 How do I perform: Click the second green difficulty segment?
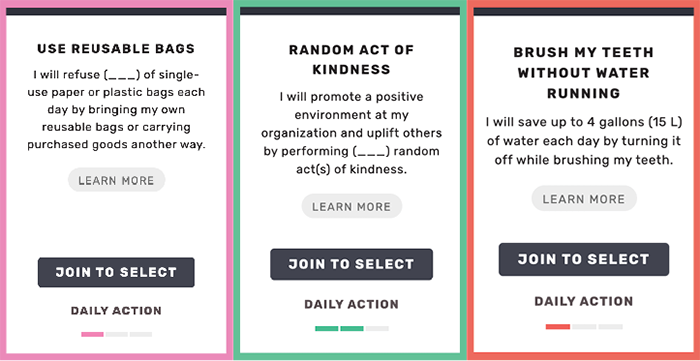352,328
